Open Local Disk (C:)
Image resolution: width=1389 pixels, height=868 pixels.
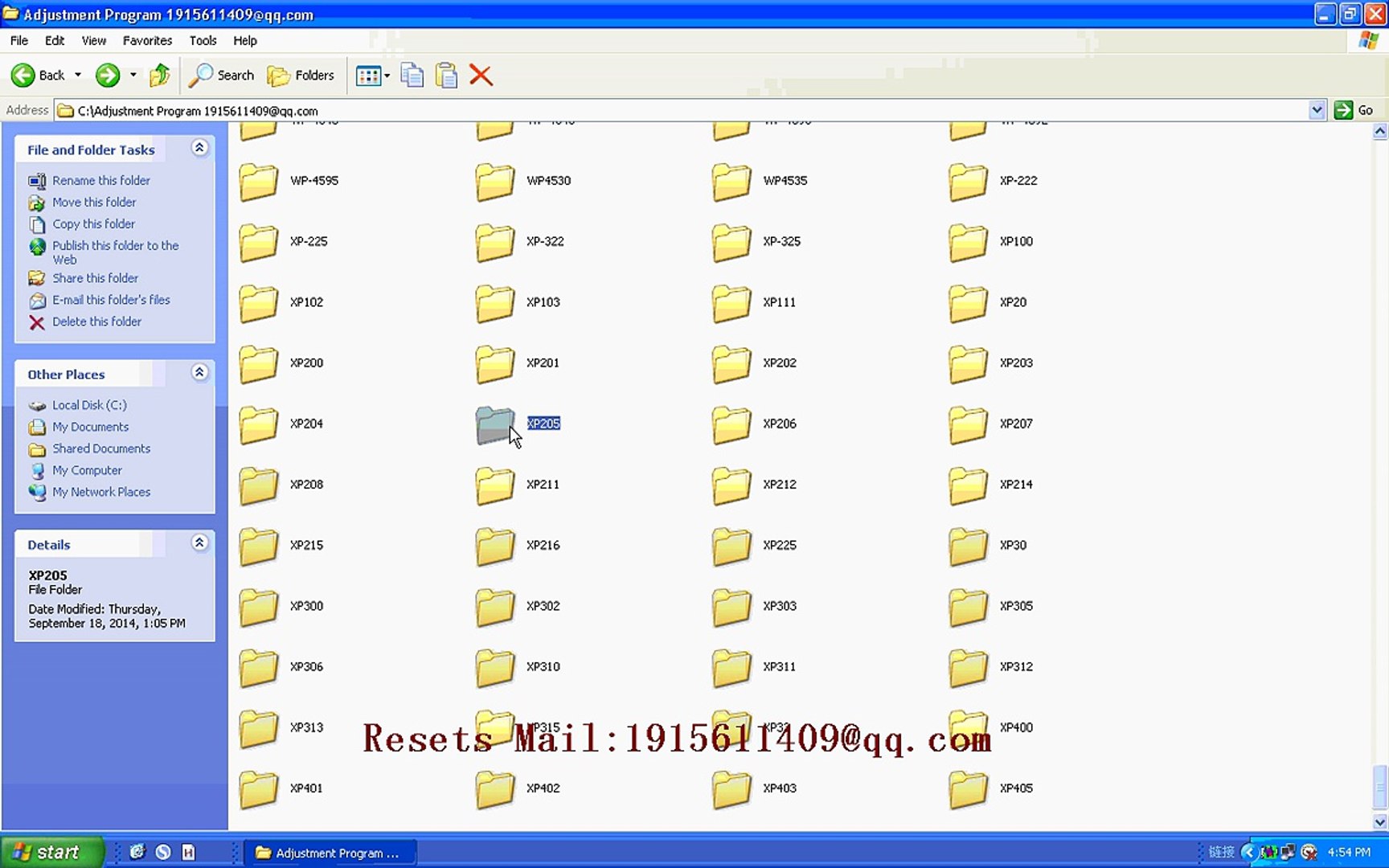click(x=89, y=405)
